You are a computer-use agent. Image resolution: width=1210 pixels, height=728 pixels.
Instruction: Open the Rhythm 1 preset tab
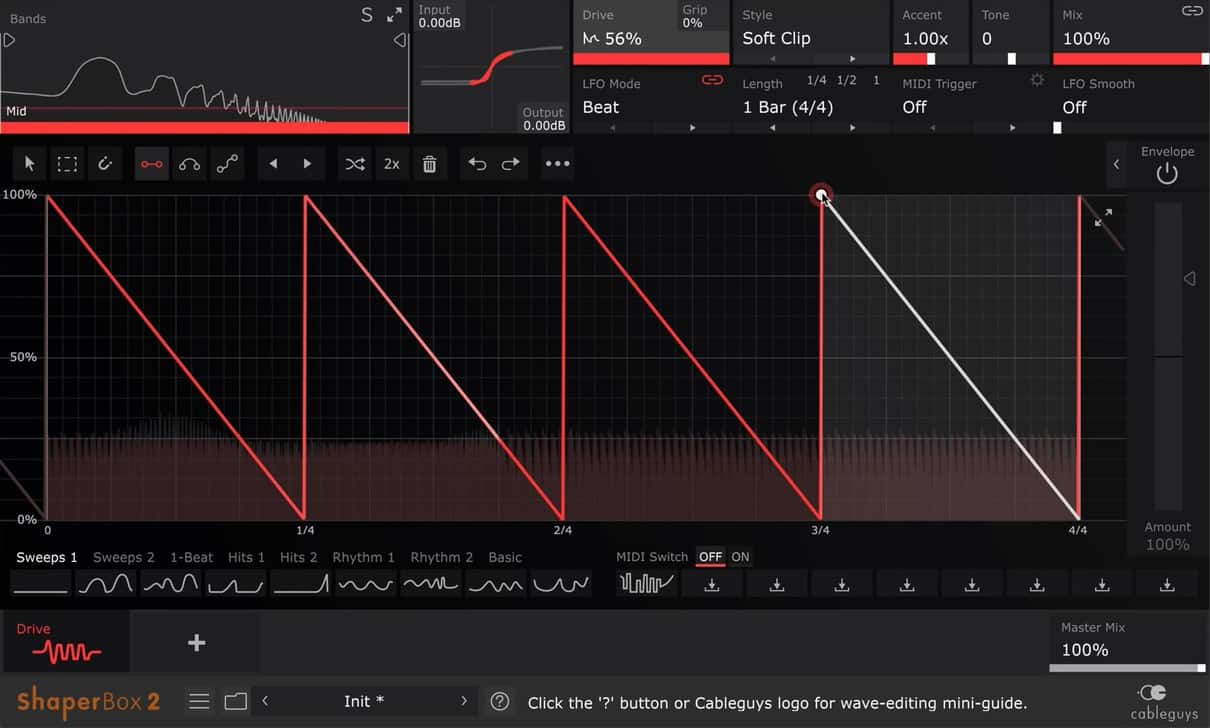(x=363, y=557)
